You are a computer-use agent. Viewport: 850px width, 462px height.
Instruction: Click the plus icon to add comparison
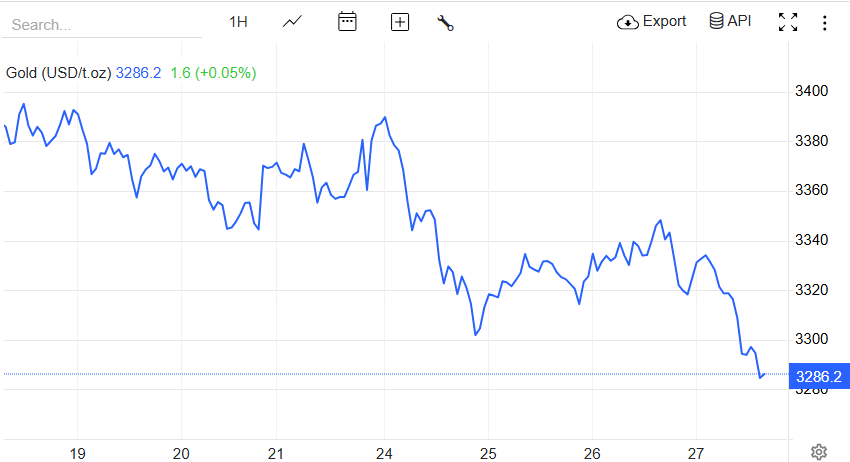point(400,22)
